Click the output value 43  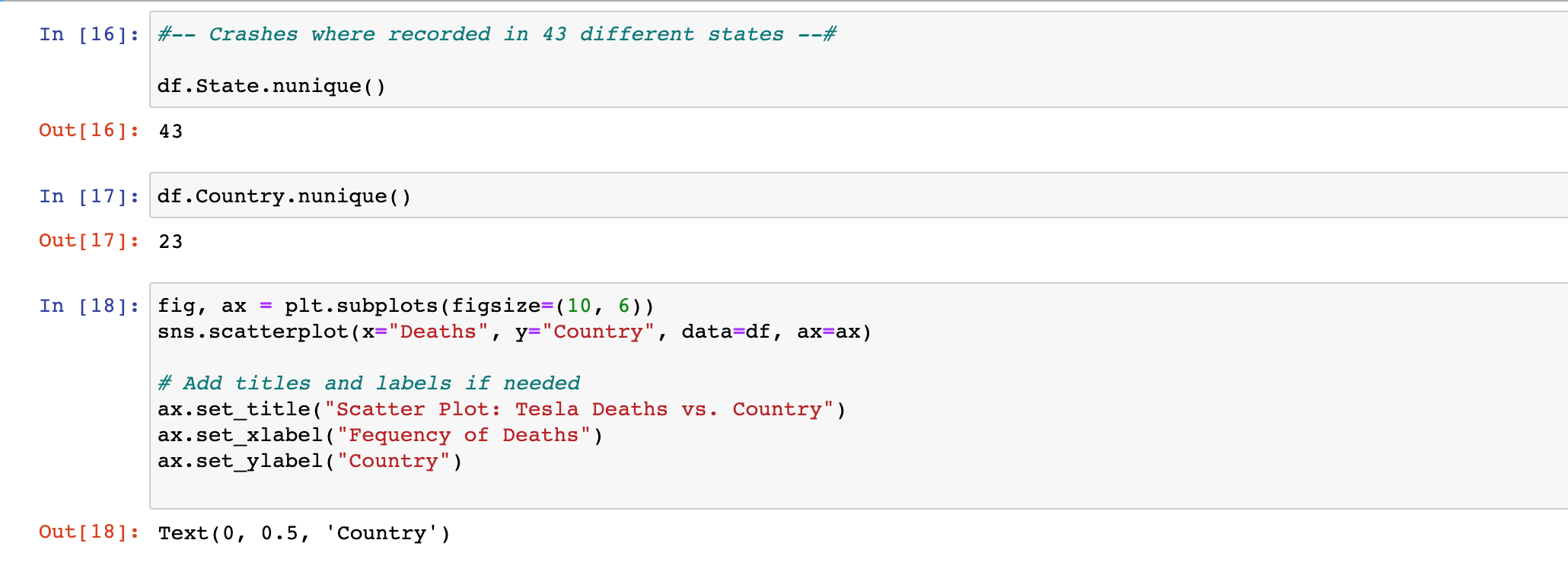pos(171,132)
